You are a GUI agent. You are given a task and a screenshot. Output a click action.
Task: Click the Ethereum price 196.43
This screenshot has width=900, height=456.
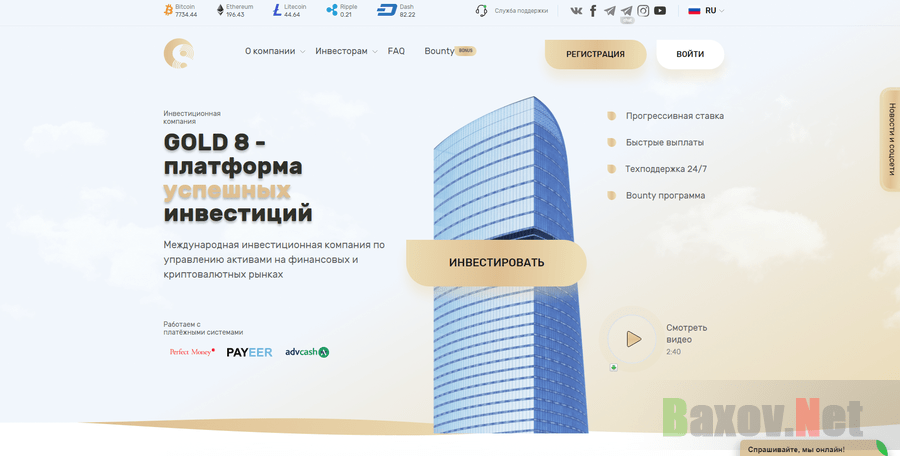235,14
